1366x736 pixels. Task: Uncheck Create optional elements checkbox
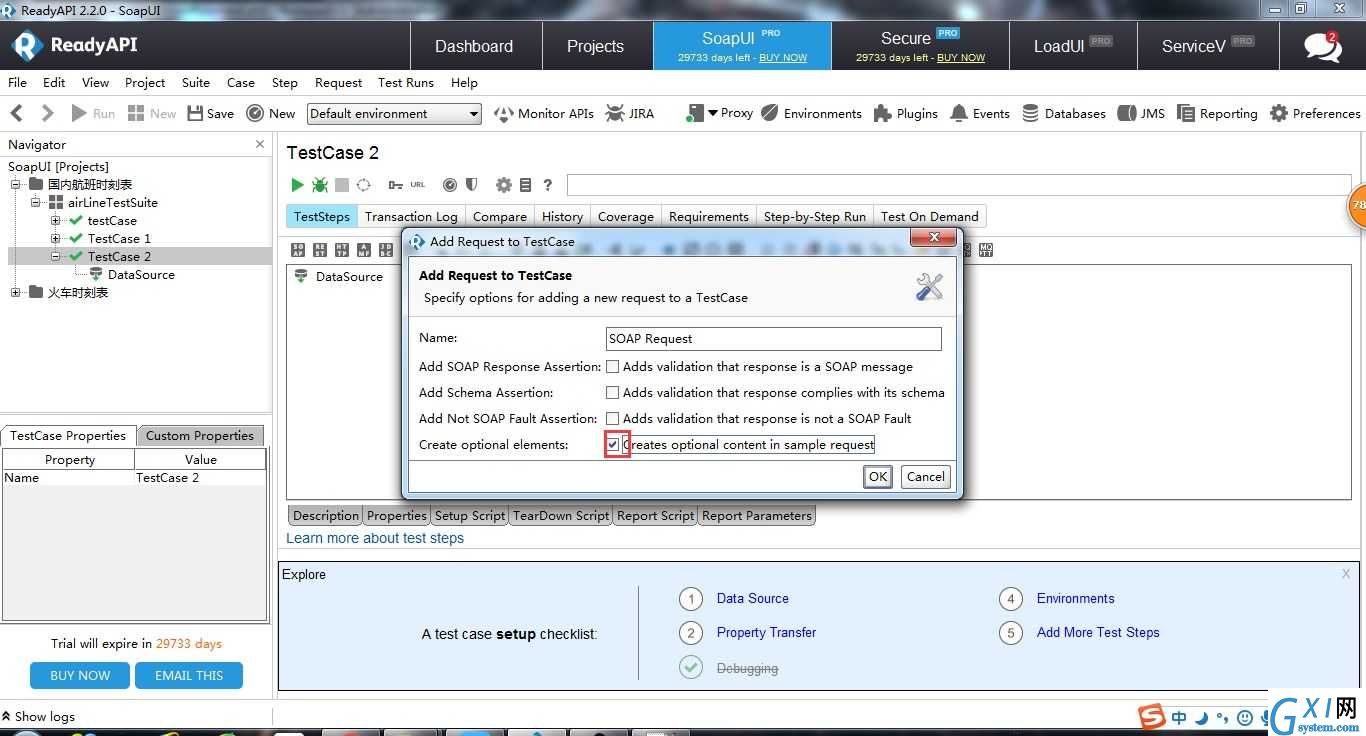click(x=612, y=444)
